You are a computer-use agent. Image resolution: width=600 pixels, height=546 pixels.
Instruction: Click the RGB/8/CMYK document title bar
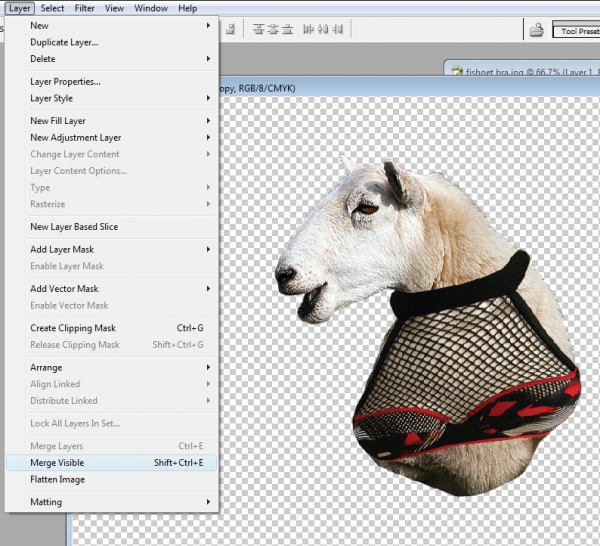click(409, 88)
